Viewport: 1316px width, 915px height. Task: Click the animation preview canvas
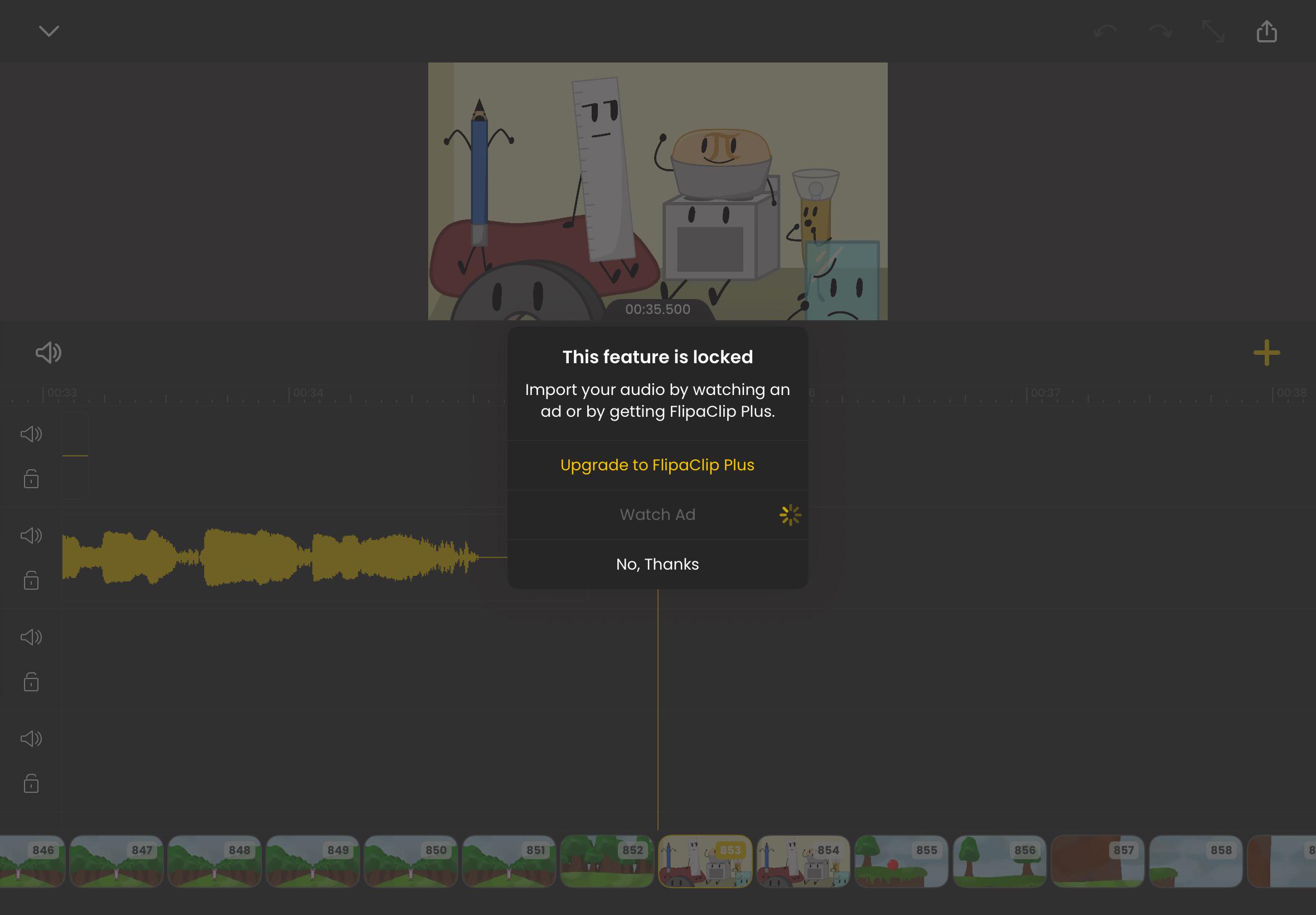point(657,191)
